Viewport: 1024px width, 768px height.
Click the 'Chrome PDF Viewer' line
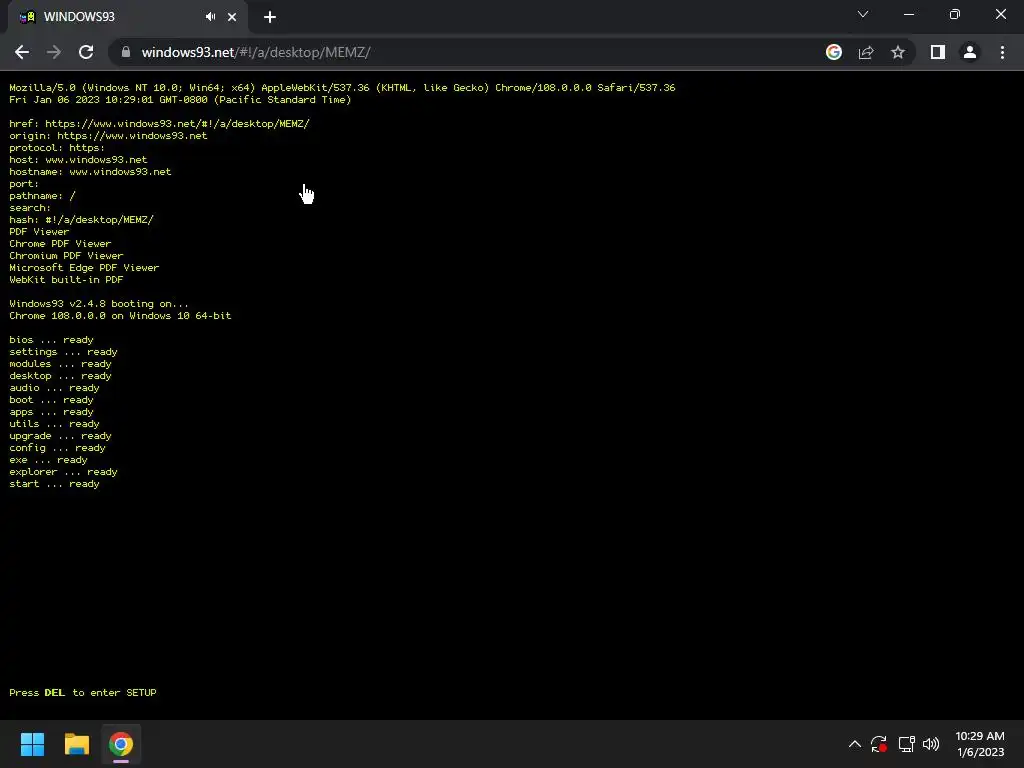click(60, 244)
